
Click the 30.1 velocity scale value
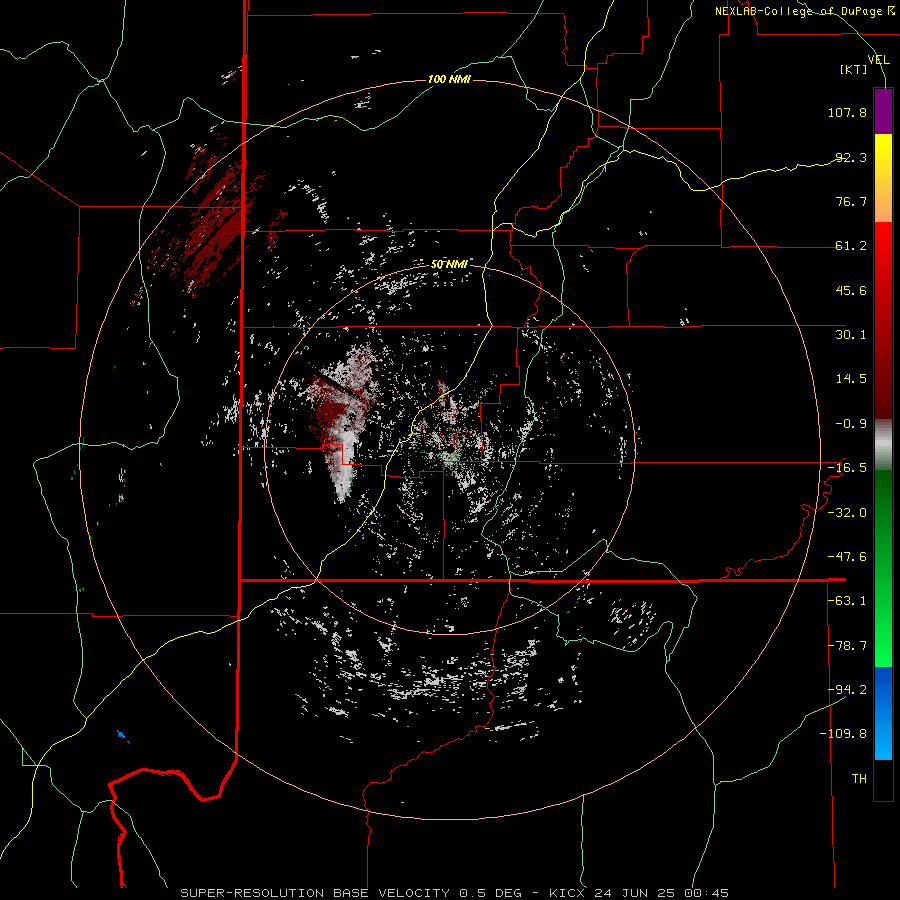851,335
